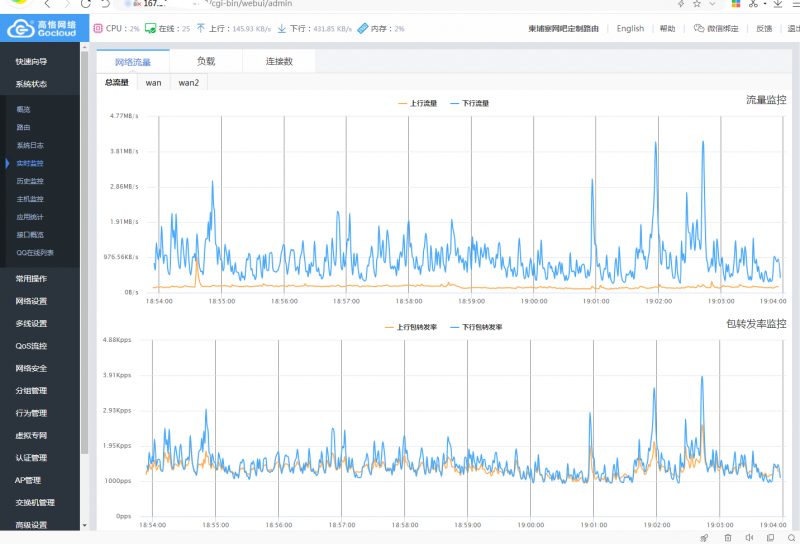Select the wan2 traffic sub-tab

pos(189,83)
